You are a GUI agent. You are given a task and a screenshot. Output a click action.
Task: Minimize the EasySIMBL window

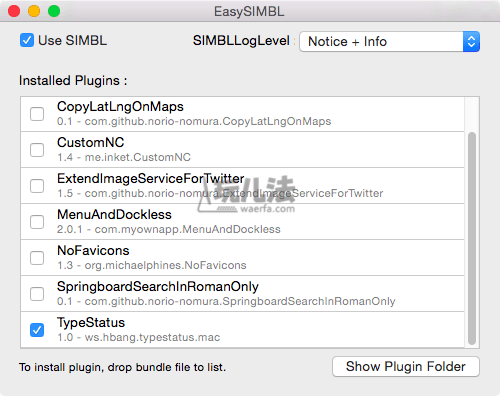(34, 11)
